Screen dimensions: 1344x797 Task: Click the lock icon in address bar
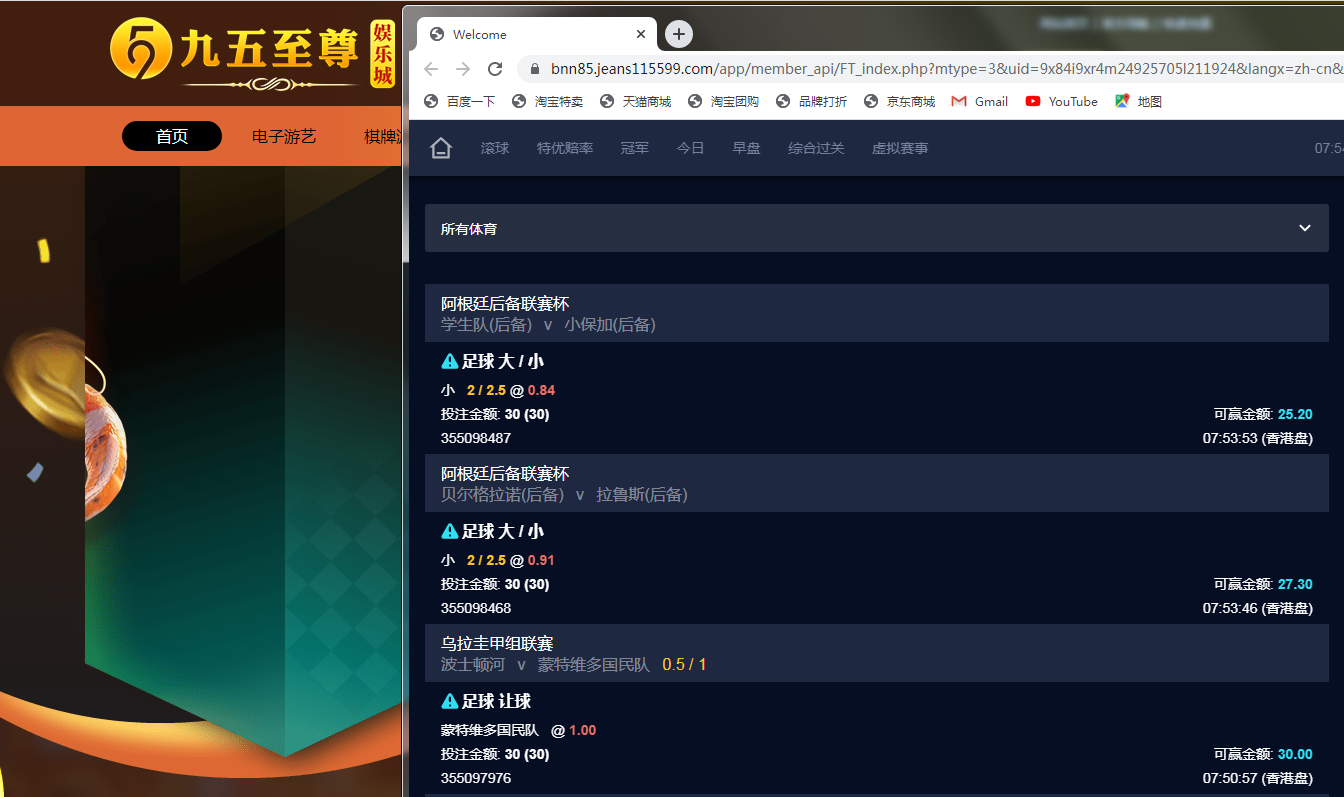pos(534,69)
